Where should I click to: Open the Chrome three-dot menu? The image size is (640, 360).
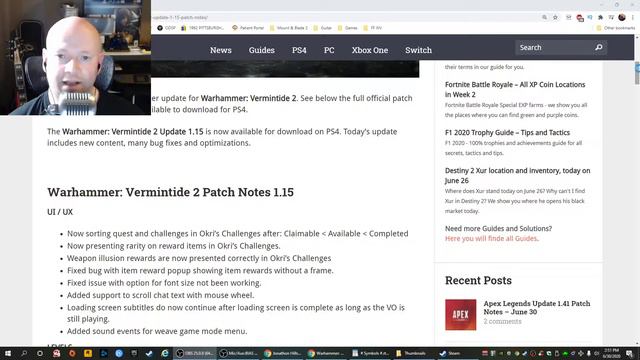coord(633,17)
